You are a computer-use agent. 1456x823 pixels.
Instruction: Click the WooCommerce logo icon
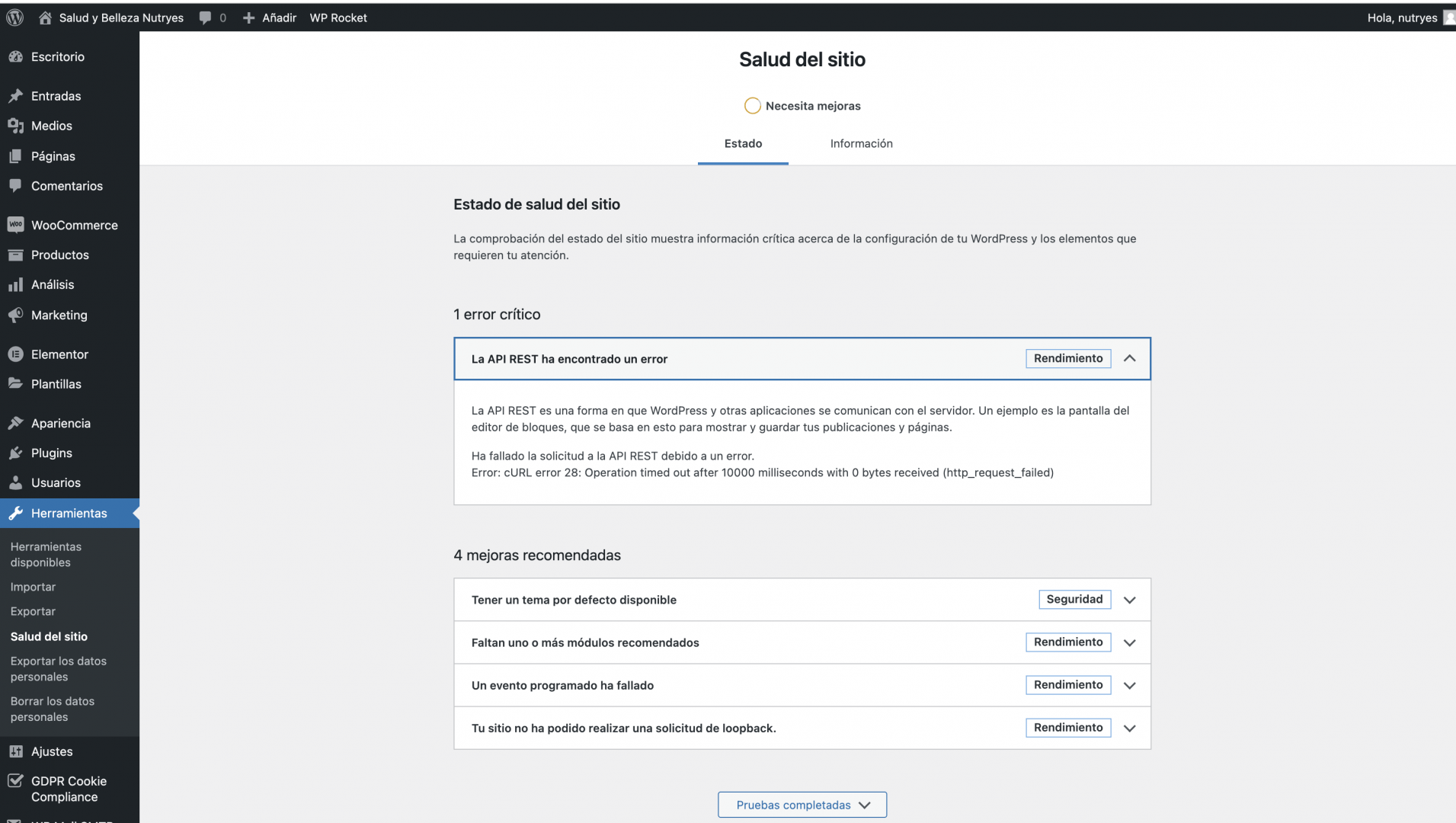(15, 225)
